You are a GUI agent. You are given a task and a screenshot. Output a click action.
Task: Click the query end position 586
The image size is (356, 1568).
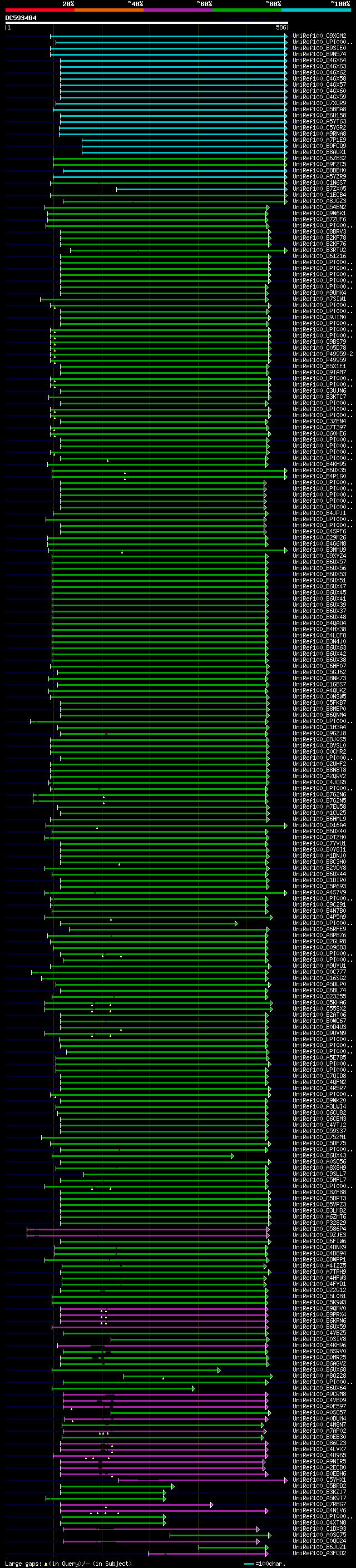[x=281, y=27]
